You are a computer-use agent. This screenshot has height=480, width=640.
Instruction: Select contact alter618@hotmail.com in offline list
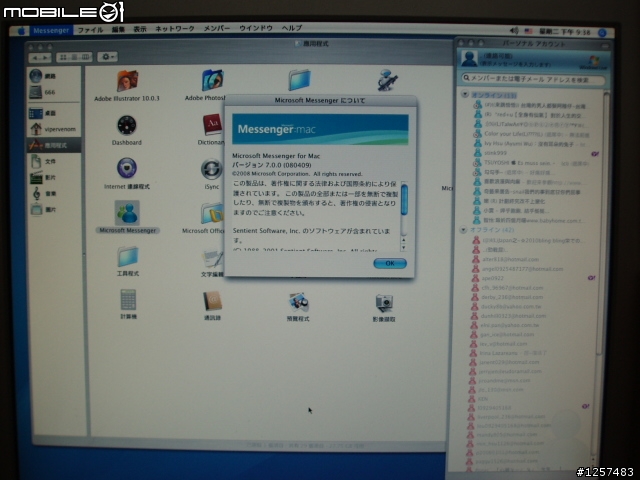510,260
